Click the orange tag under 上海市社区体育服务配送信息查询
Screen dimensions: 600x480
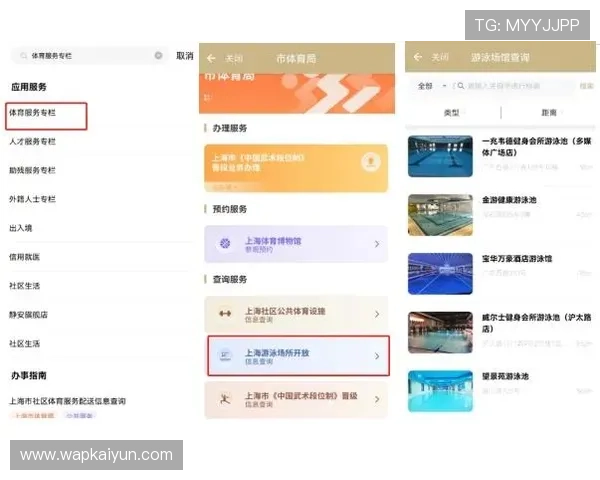[x=33, y=416]
